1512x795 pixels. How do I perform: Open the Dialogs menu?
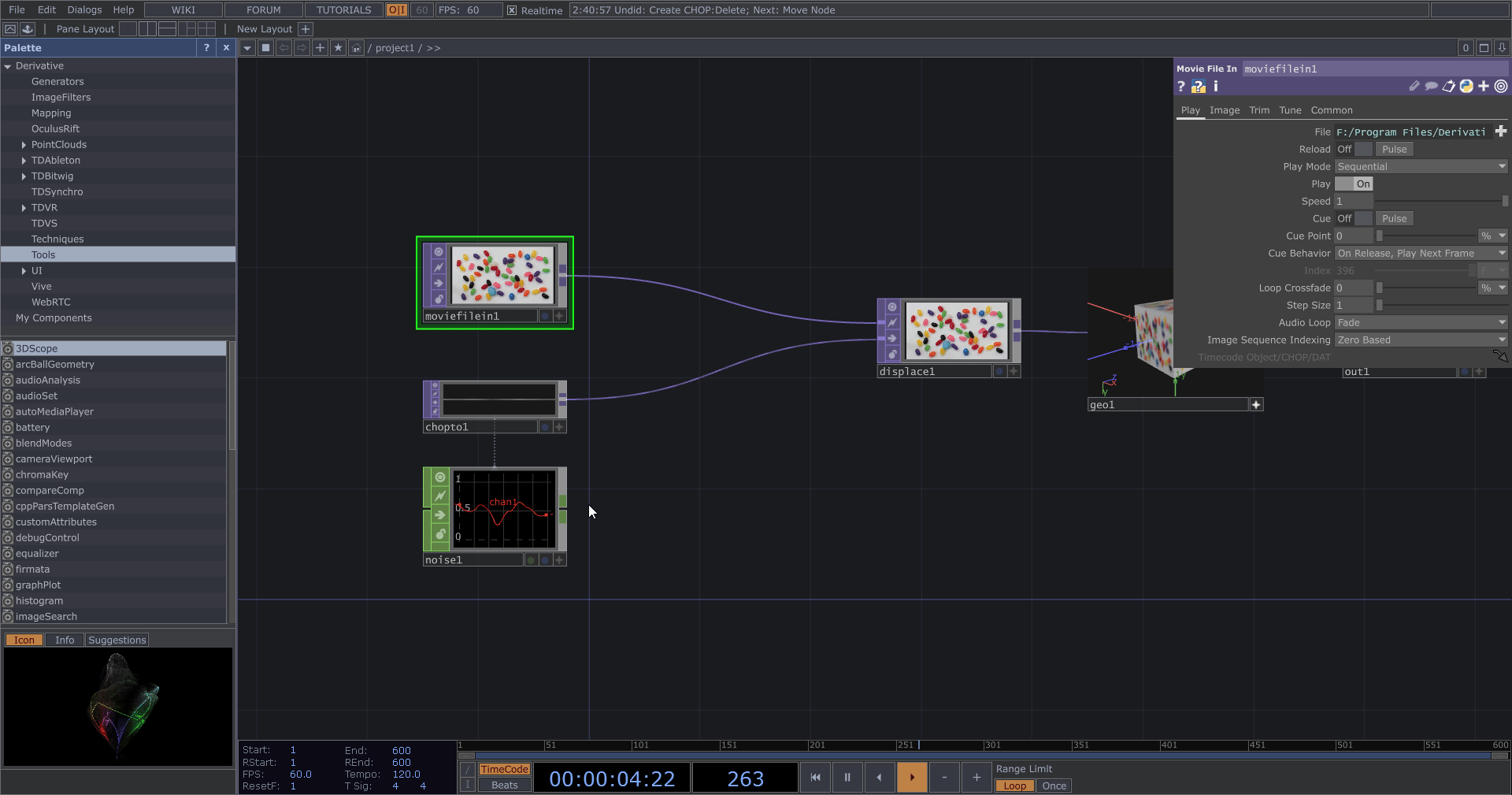coord(84,9)
